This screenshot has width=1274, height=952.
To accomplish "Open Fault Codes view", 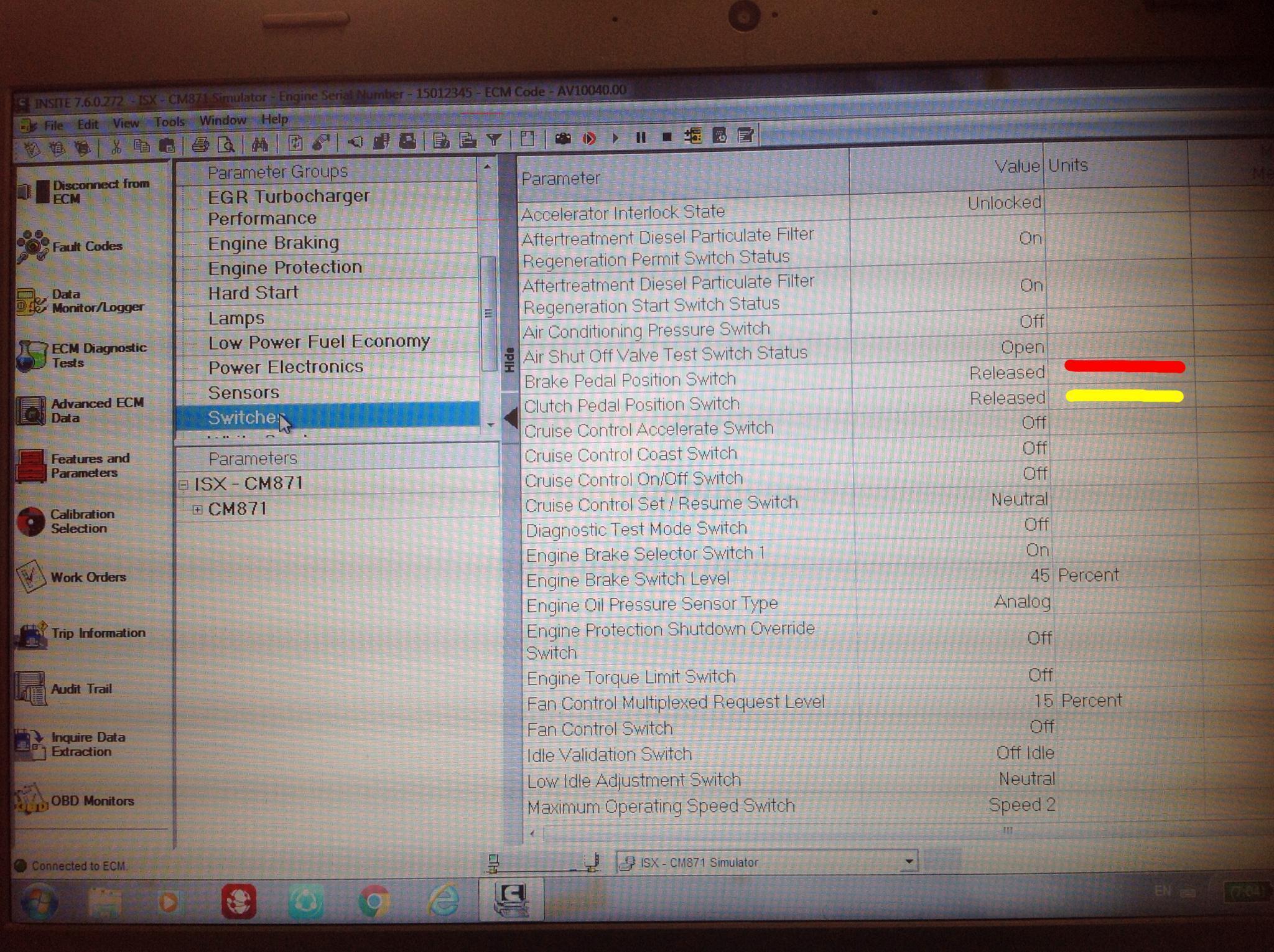I will coord(70,246).
